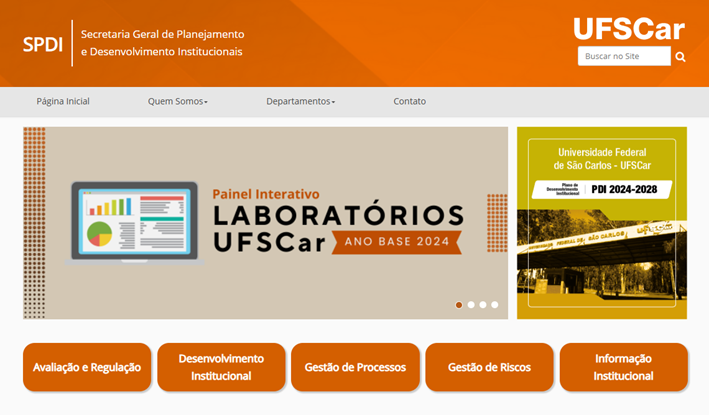This screenshot has height=415, width=709.
Task: Click the SPDI logo text
Action: (x=43, y=44)
